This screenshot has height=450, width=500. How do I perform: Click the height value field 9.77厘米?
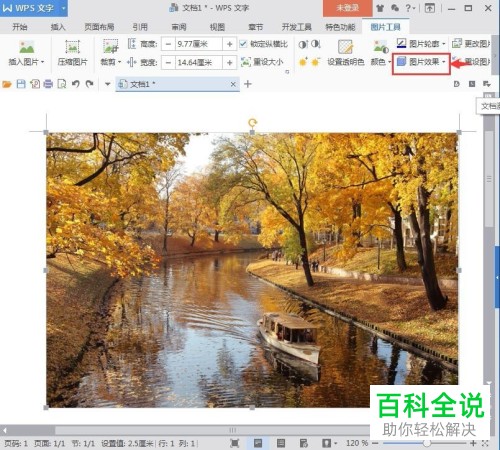tap(199, 44)
